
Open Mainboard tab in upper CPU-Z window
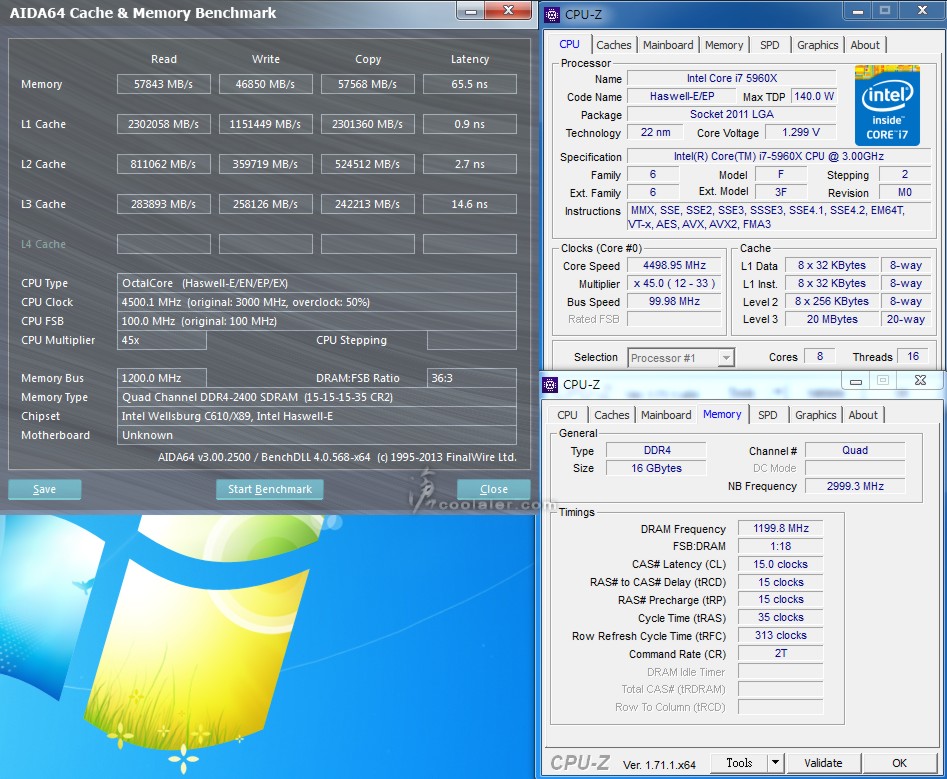[x=667, y=45]
